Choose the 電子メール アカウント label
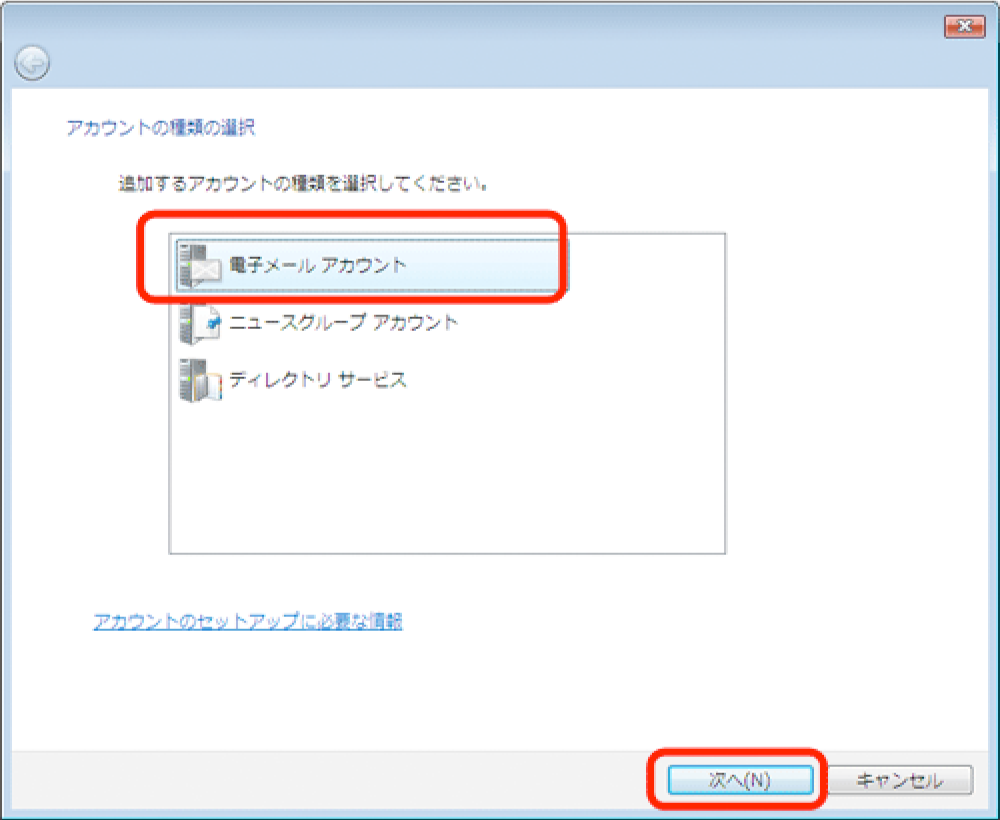Viewport: 1000px width, 820px height. point(318,266)
